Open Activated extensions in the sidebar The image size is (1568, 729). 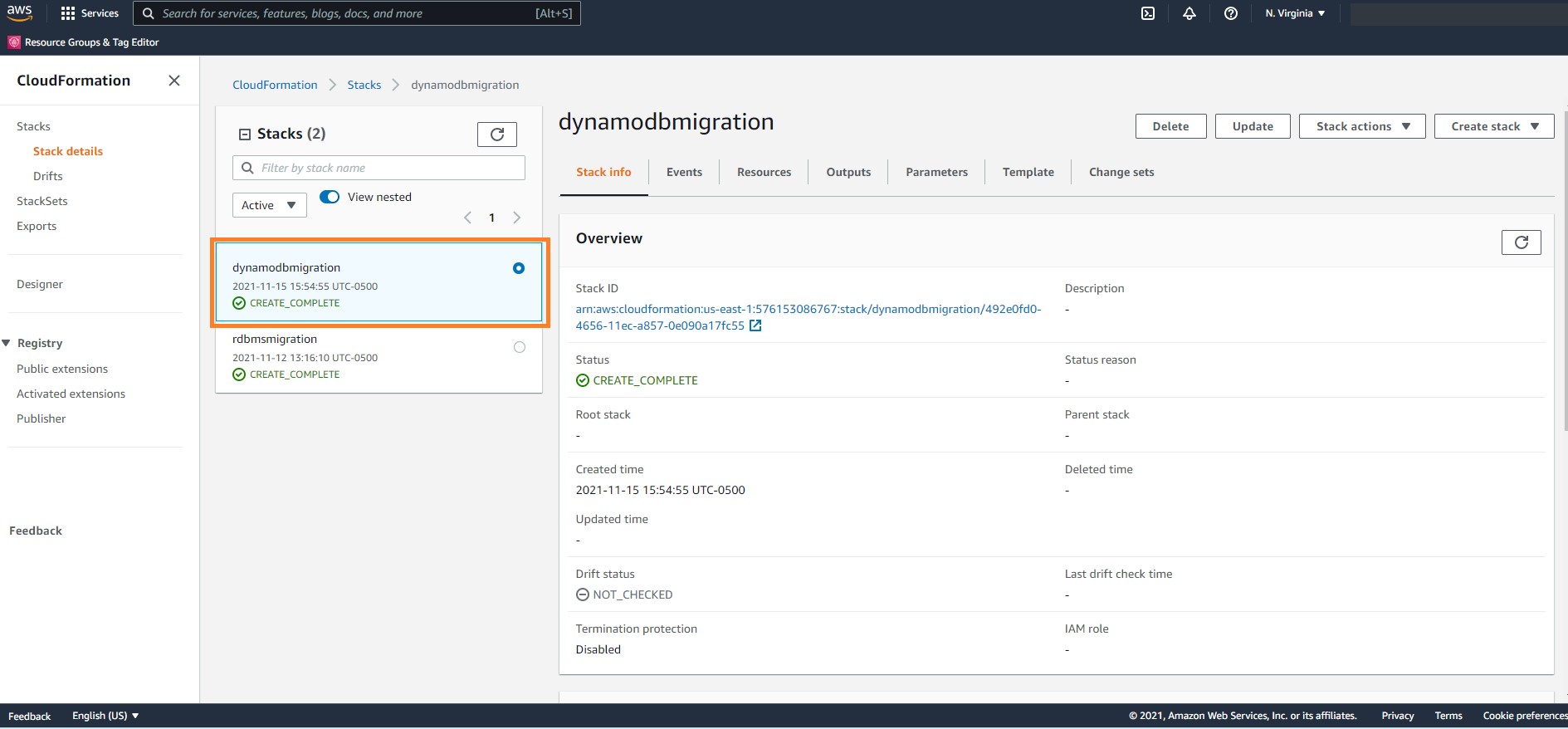tap(71, 394)
